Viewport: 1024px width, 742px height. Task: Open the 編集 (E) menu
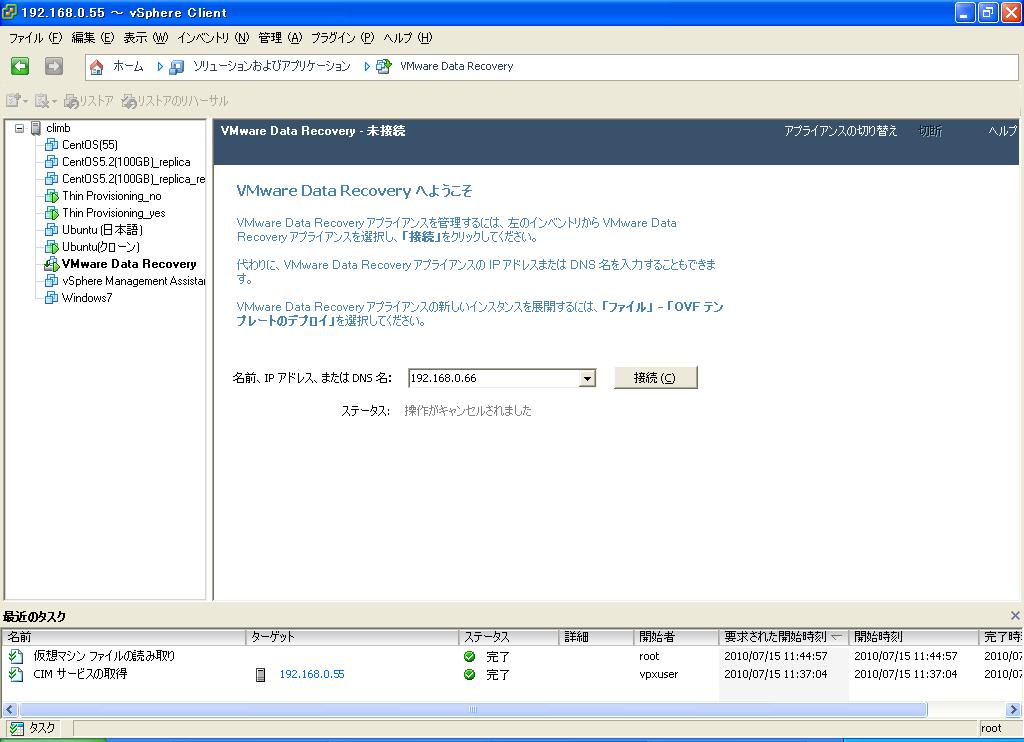[x=92, y=38]
